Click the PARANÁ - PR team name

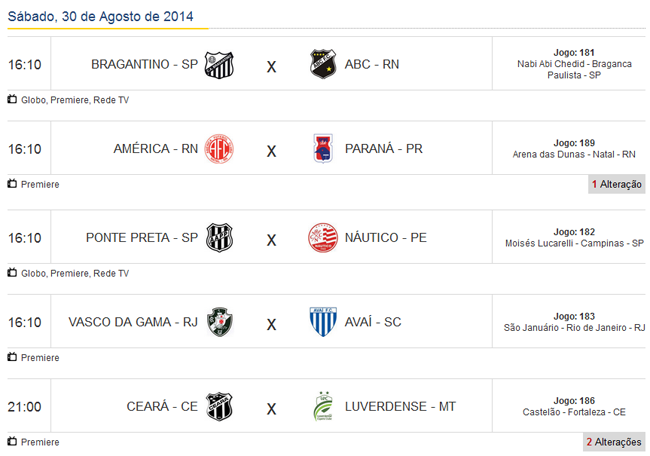[384, 149]
